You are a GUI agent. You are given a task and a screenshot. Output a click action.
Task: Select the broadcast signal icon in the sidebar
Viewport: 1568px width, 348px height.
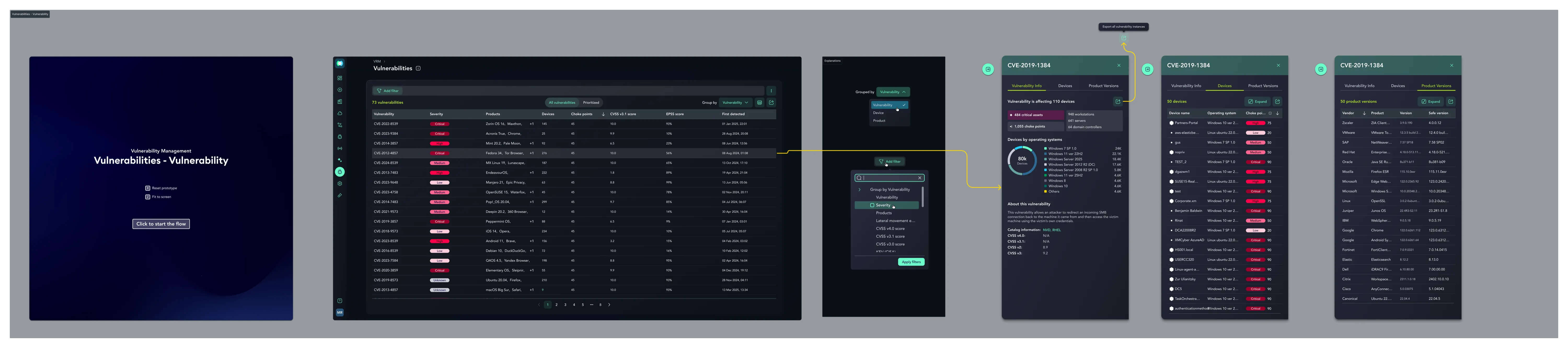point(340,148)
